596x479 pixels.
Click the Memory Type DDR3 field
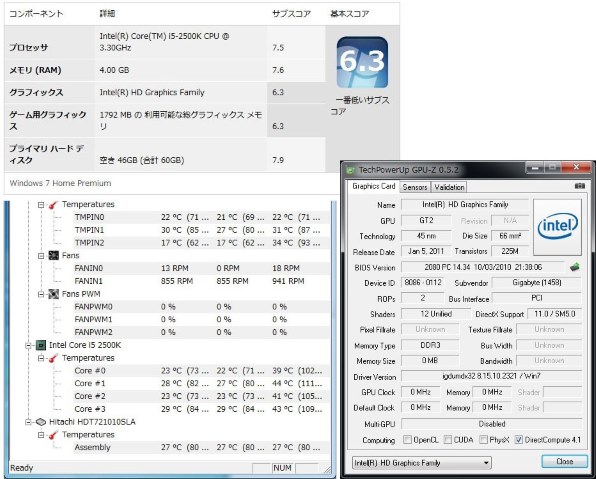430,345
